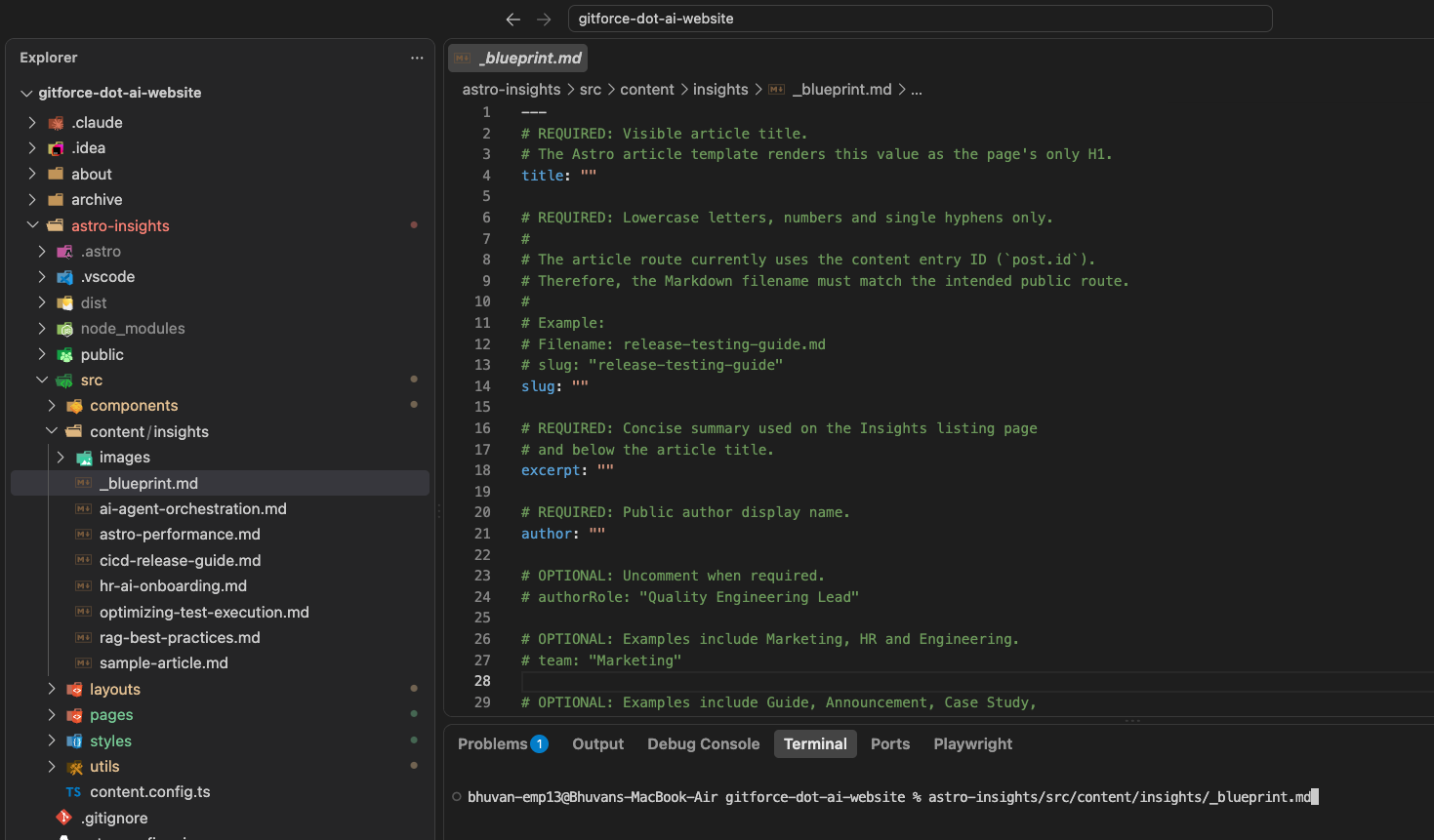Click the layouts folder icon
This screenshot has width=1434, height=840.
coord(74,690)
